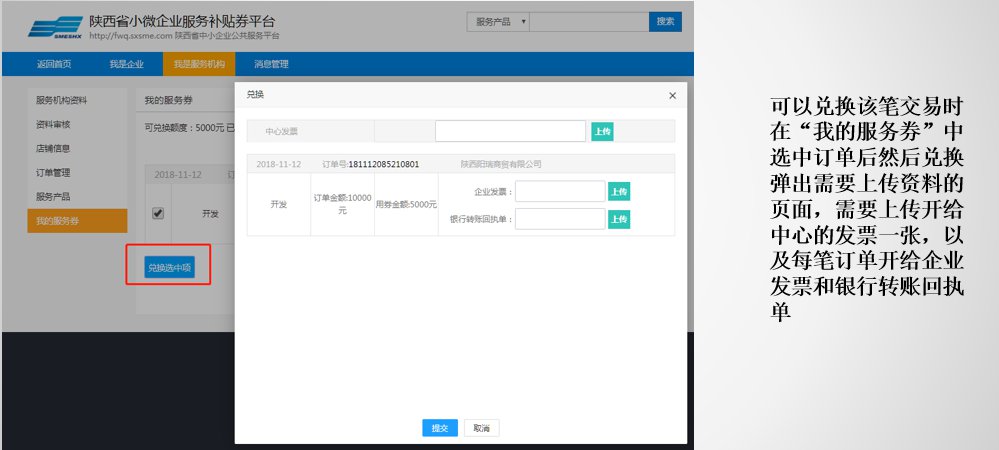
Task: Open the 消息管理 navigation tab
Action: [x=271, y=64]
